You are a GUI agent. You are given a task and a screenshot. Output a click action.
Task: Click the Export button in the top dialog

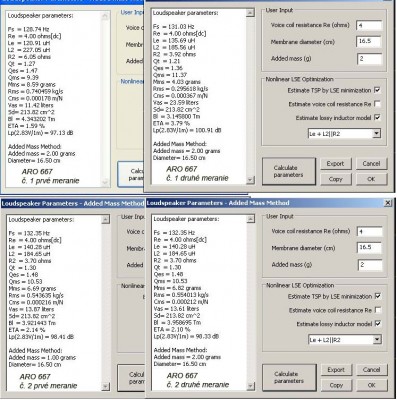335,164
